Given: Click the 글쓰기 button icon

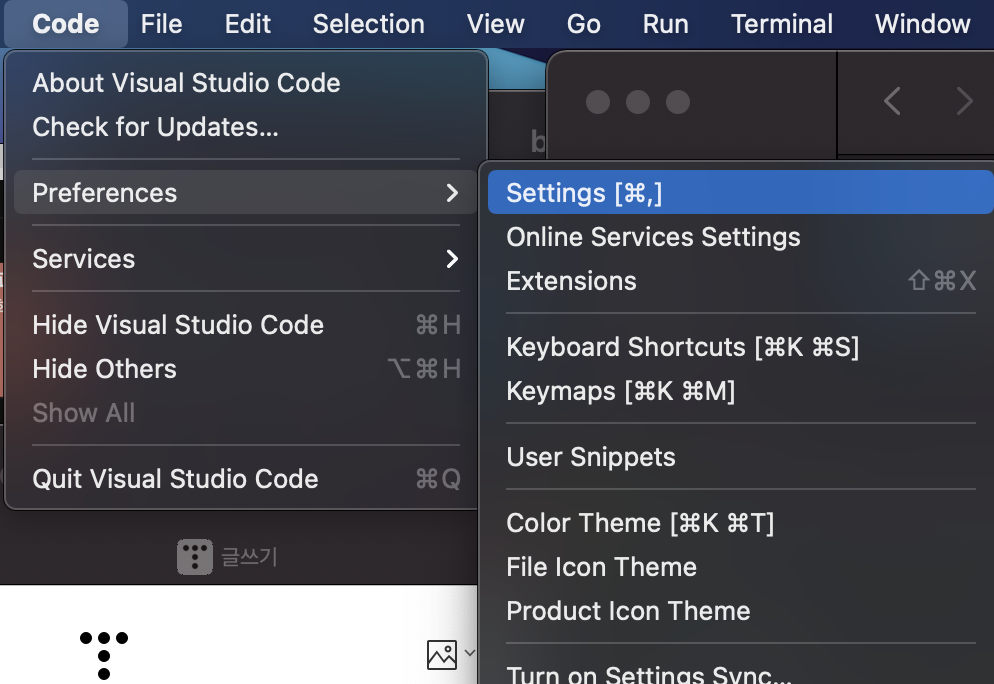Looking at the screenshot, I should (x=195, y=557).
